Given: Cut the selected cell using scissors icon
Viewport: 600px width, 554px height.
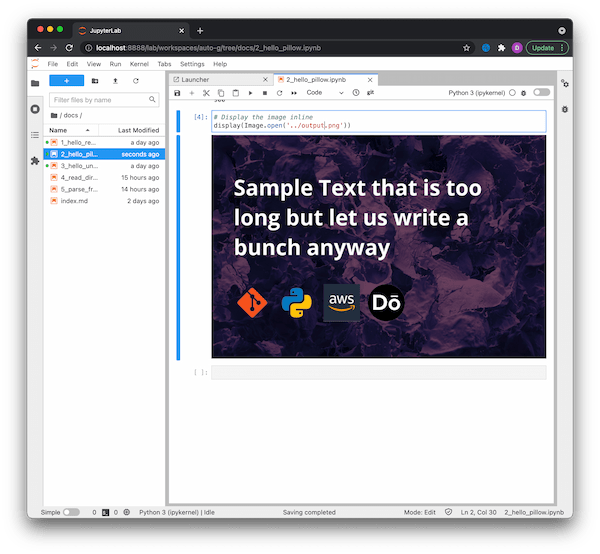Looking at the screenshot, I should [x=206, y=93].
